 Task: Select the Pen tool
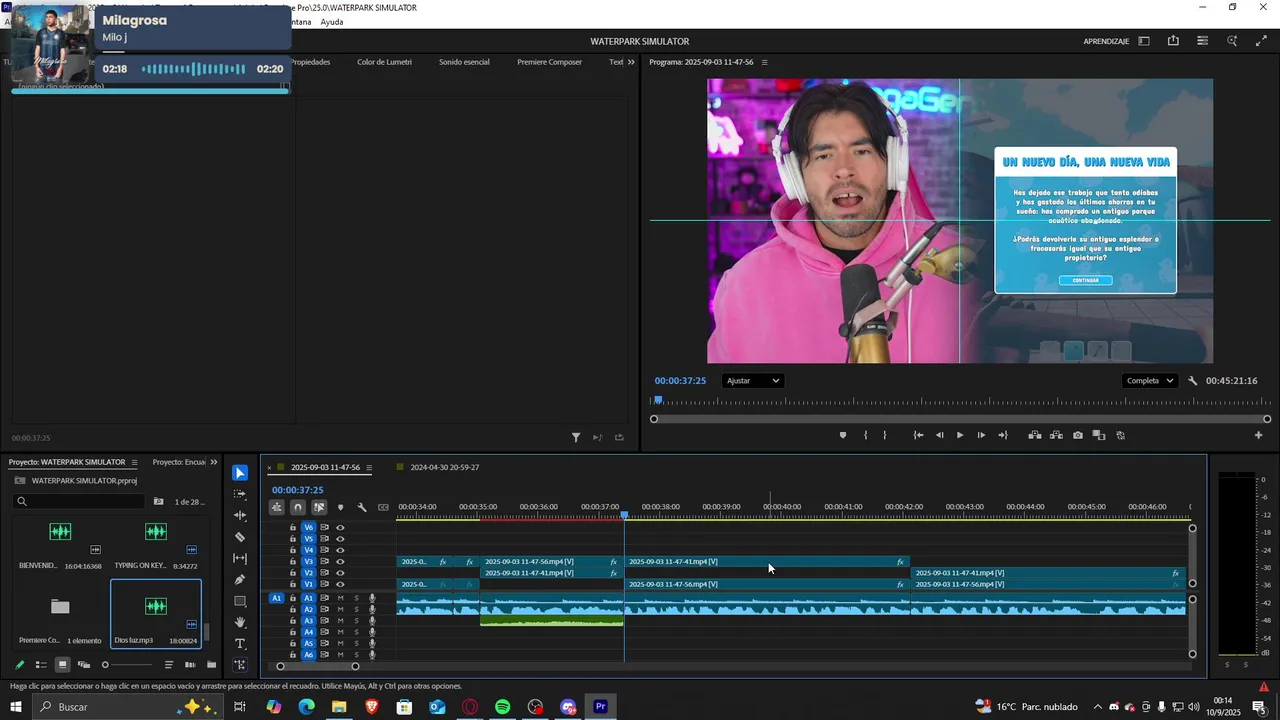point(240,580)
